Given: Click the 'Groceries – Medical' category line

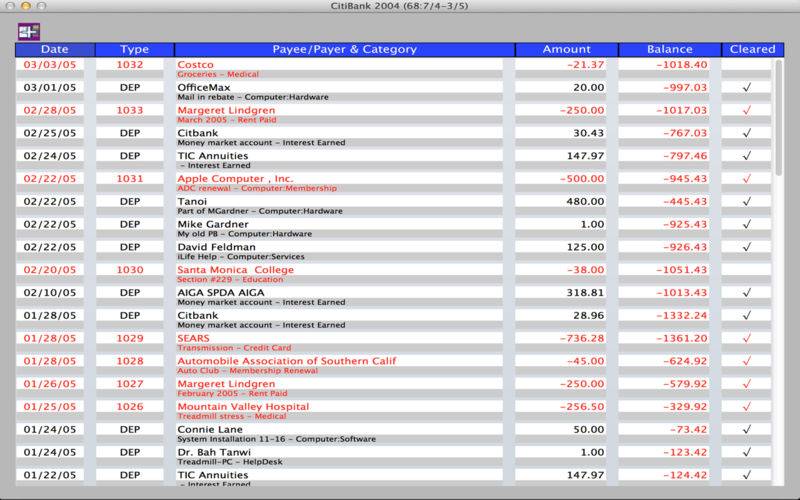Looking at the screenshot, I should pyautogui.click(x=218, y=74).
